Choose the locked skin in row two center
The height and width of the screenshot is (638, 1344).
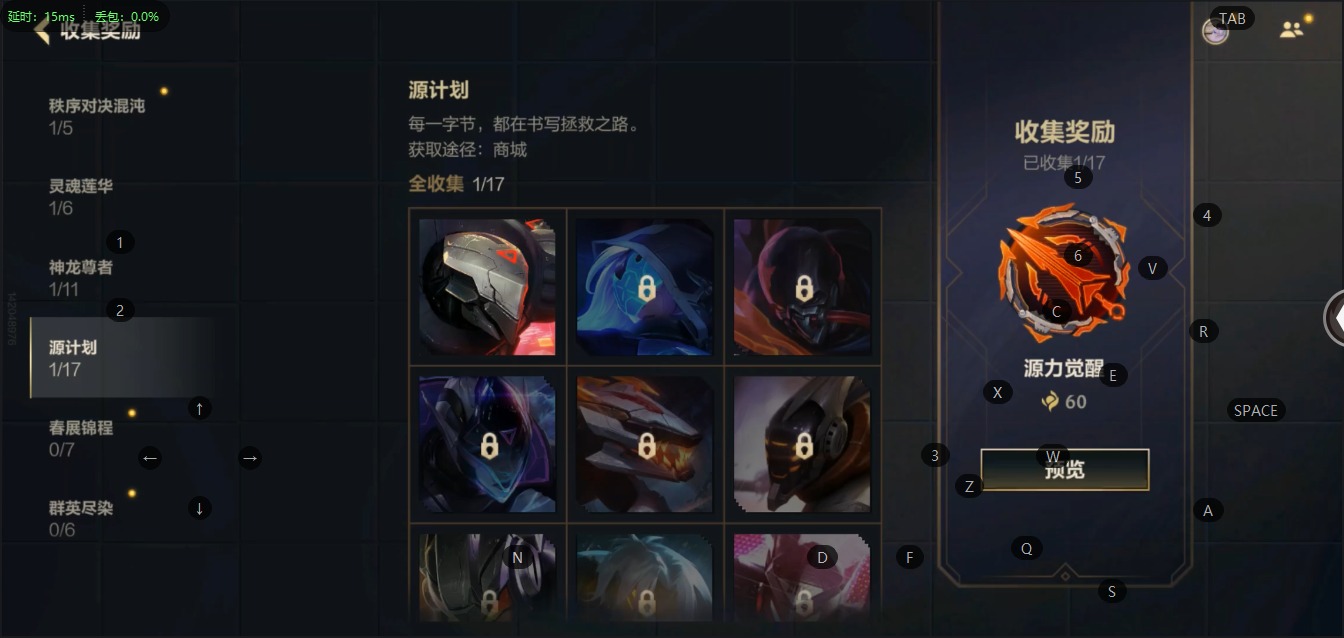(x=645, y=444)
